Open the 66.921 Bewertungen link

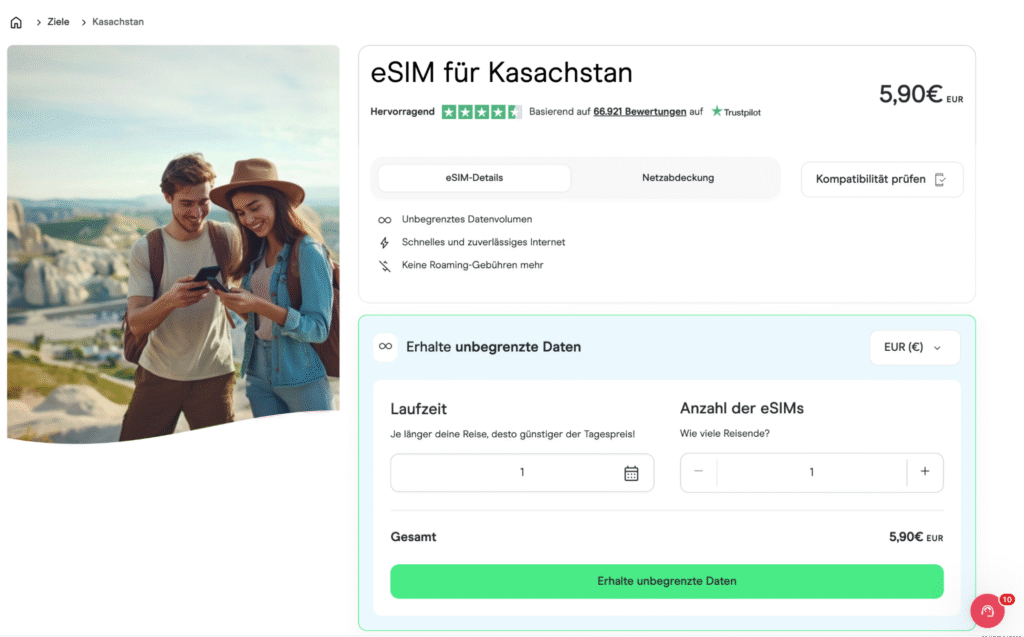pos(640,111)
